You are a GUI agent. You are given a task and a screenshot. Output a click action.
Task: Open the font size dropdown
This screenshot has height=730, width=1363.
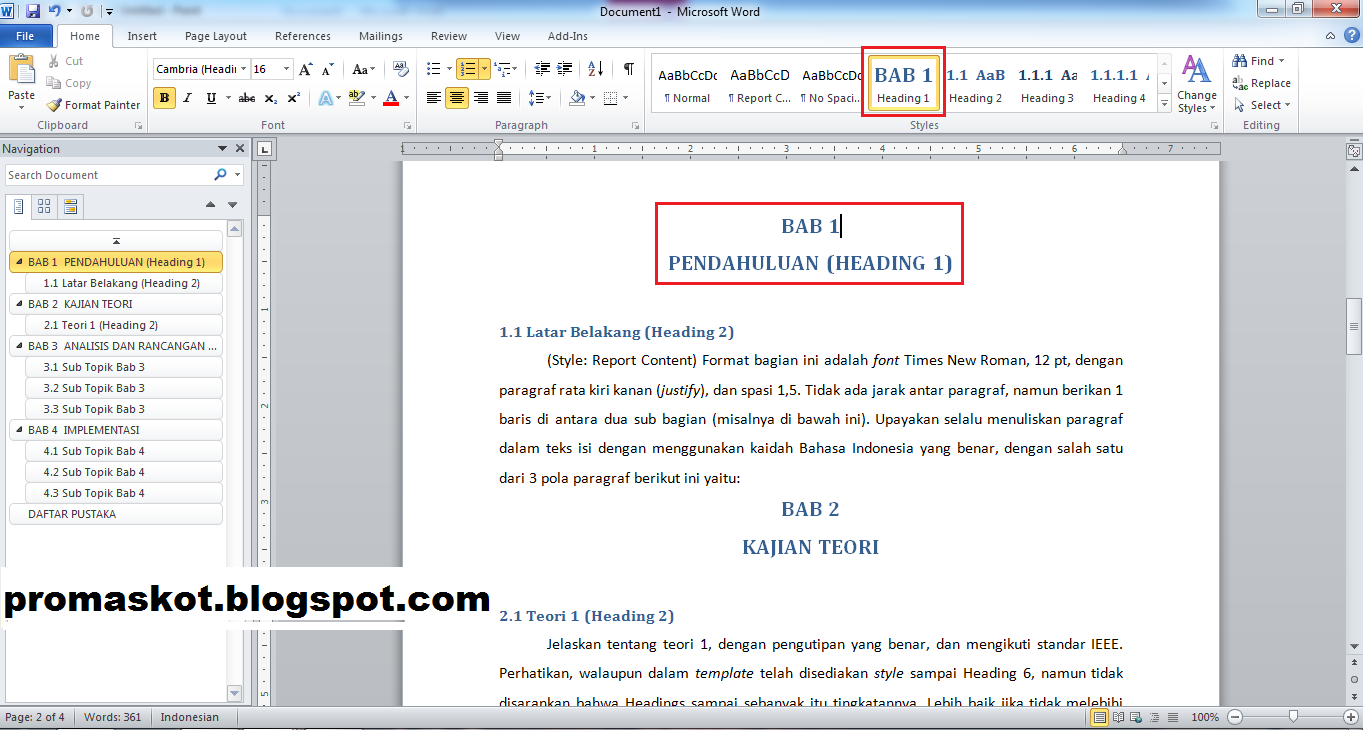coord(287,69)
